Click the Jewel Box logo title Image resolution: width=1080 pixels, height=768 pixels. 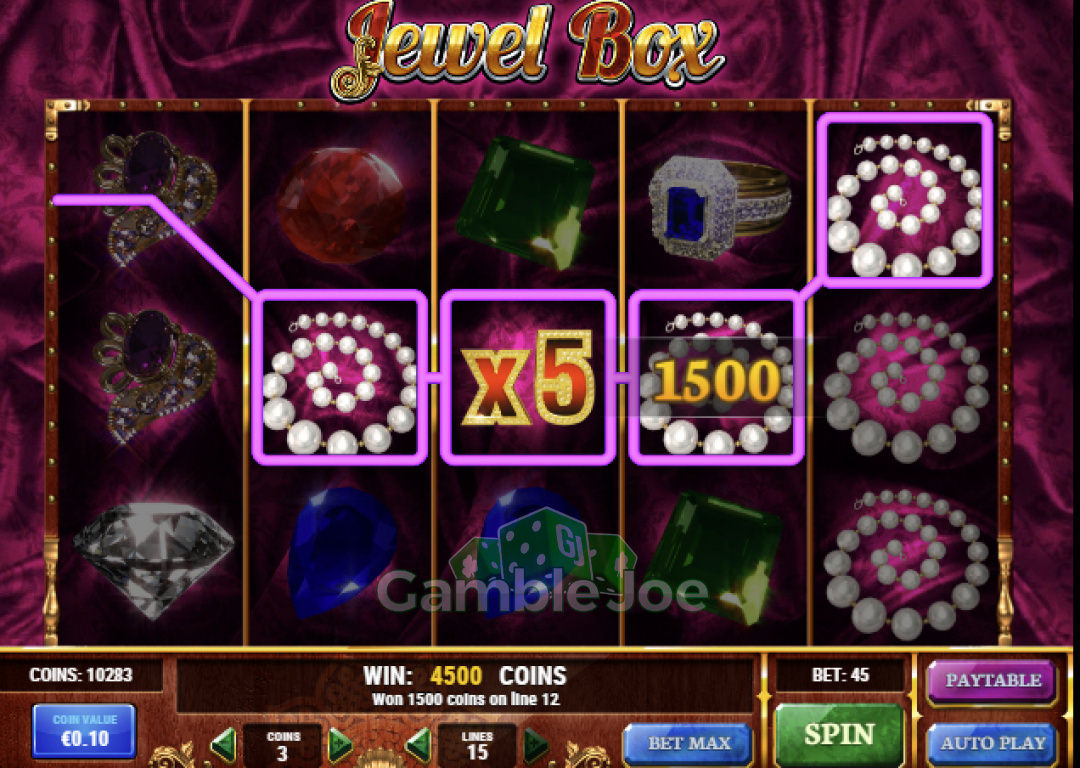pyautogui.click(x=527, y=50)
